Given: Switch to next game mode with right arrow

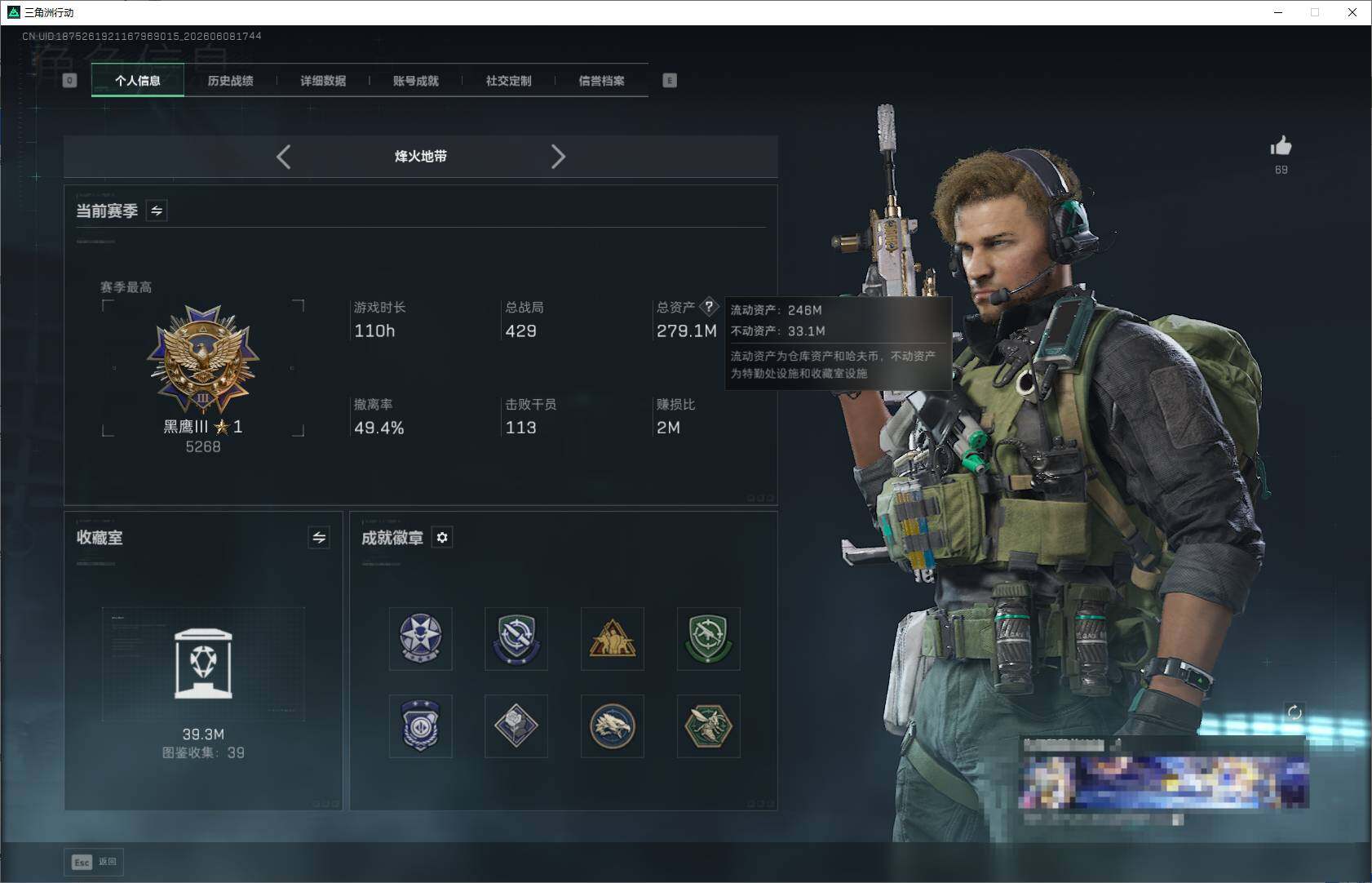Looking at the screenshot, I should [558, 157].
